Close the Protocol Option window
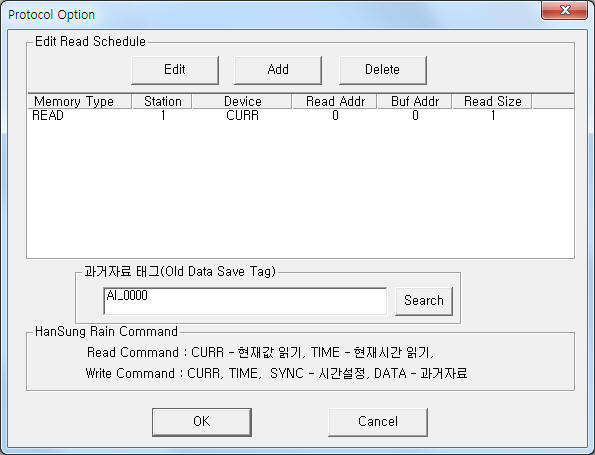The image size is (595, 455). point(565,10)
